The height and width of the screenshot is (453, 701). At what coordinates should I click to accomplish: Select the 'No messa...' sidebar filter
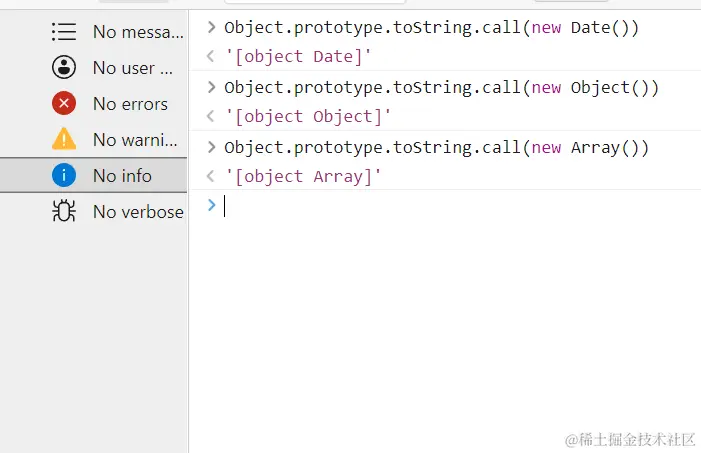point(93,32)
